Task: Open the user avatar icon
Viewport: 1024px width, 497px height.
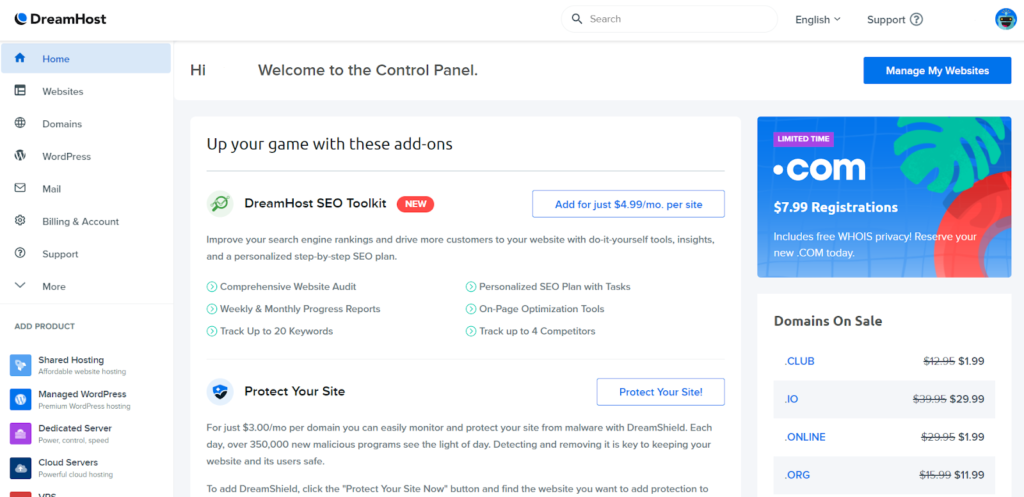Action: tap(1006, 19)
